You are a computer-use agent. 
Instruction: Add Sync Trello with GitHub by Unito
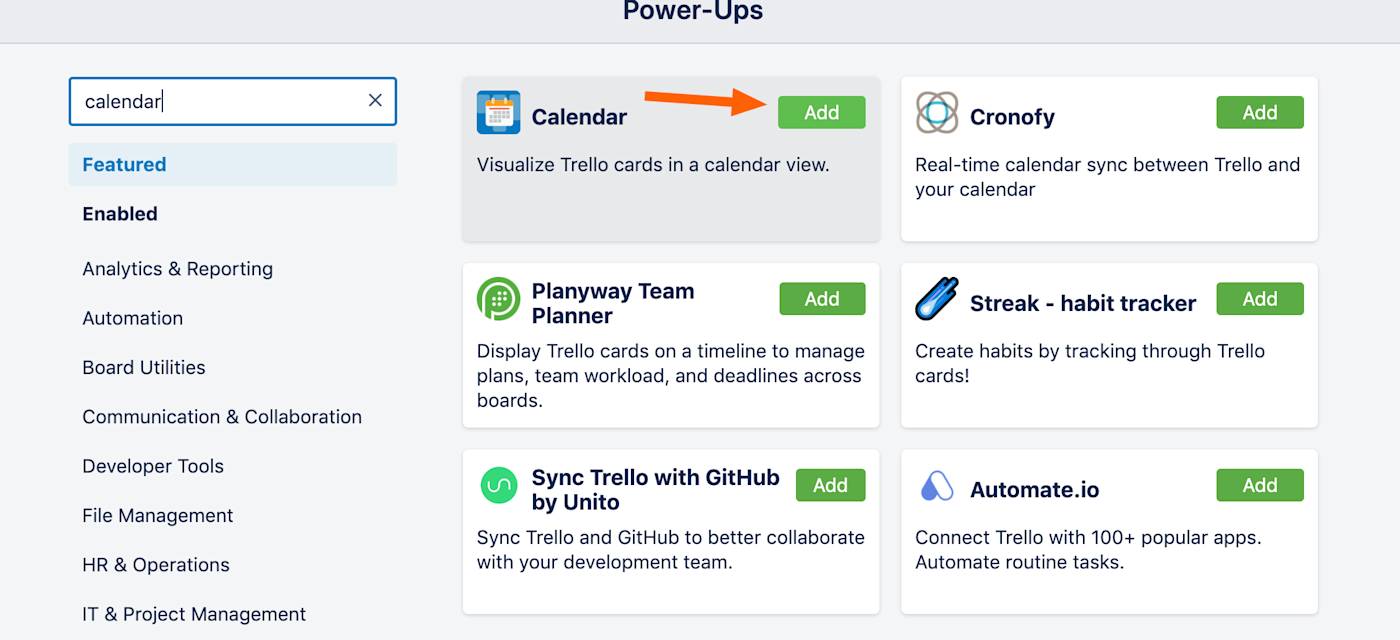point(830,485)
